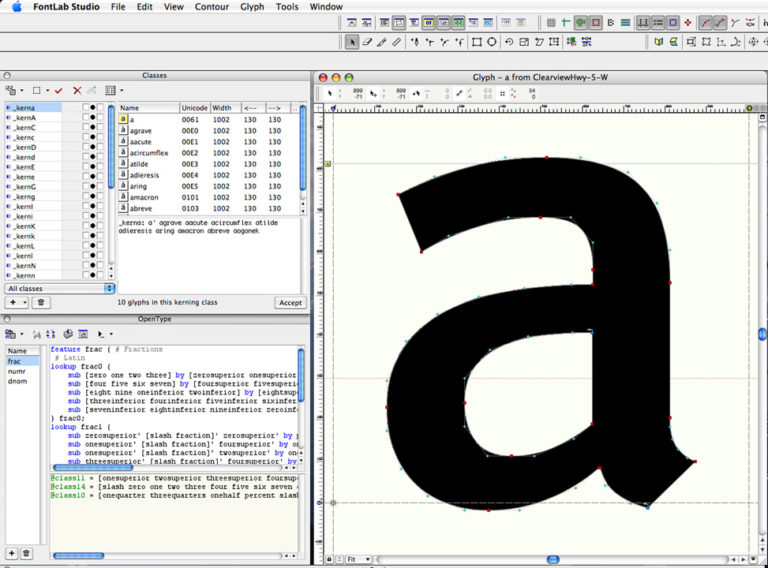Select the Eraser tool

368,42
